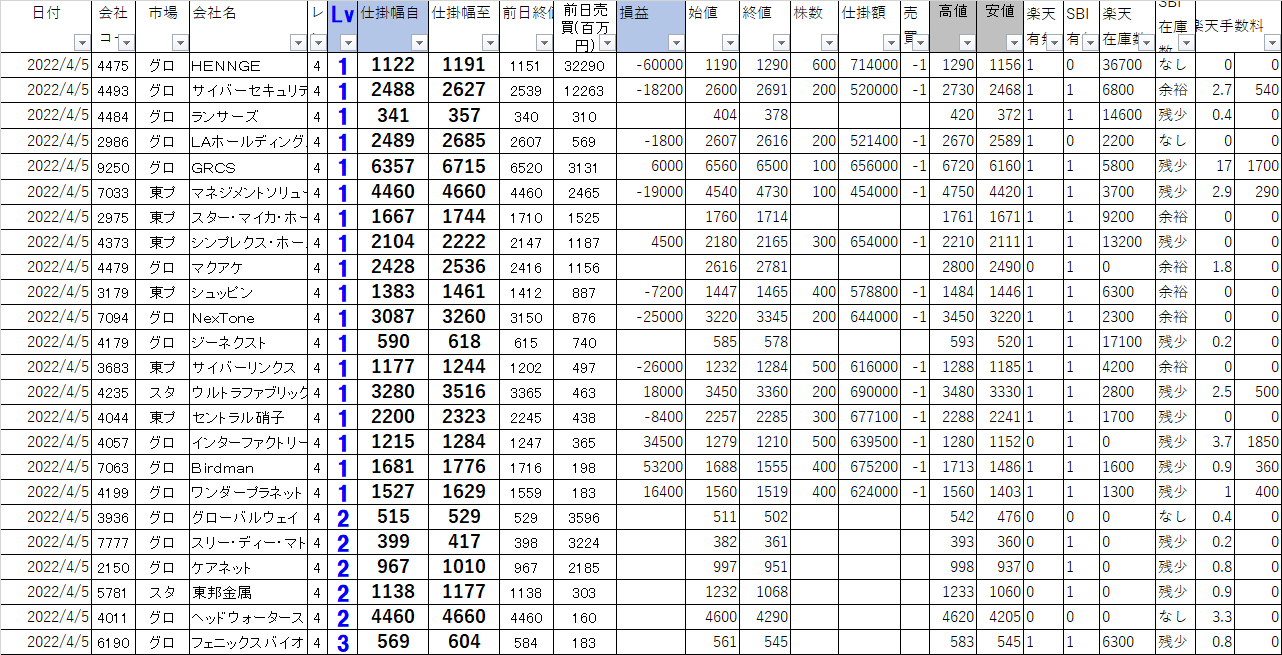The height and width of the screenshot is (655, 1282).
Task: Open the 楽天在庫 column filter dropdown
Action: click(x=1145, y=43)
